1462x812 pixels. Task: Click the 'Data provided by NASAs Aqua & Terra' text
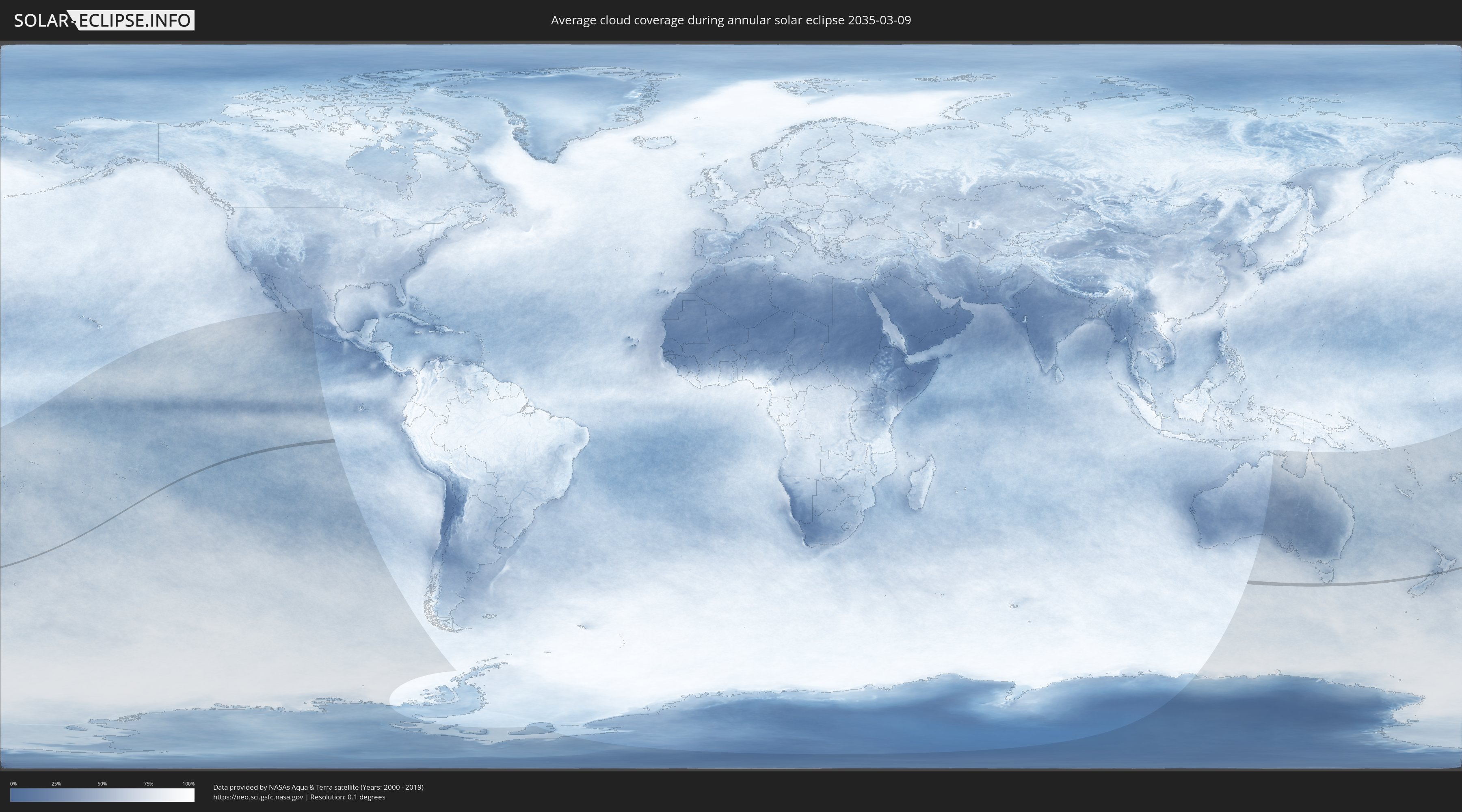[318, 787]
